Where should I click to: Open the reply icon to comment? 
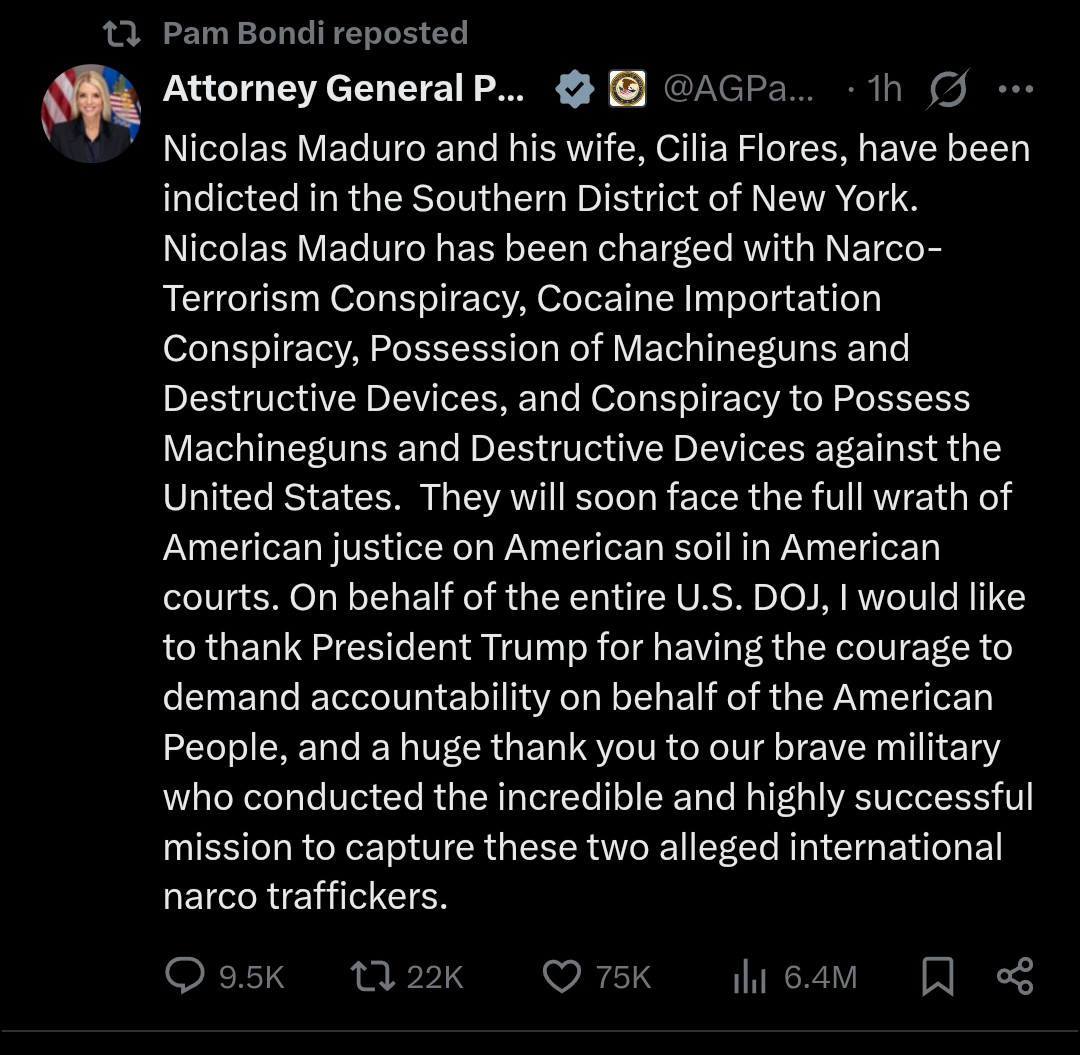click(x=185, y=976)
